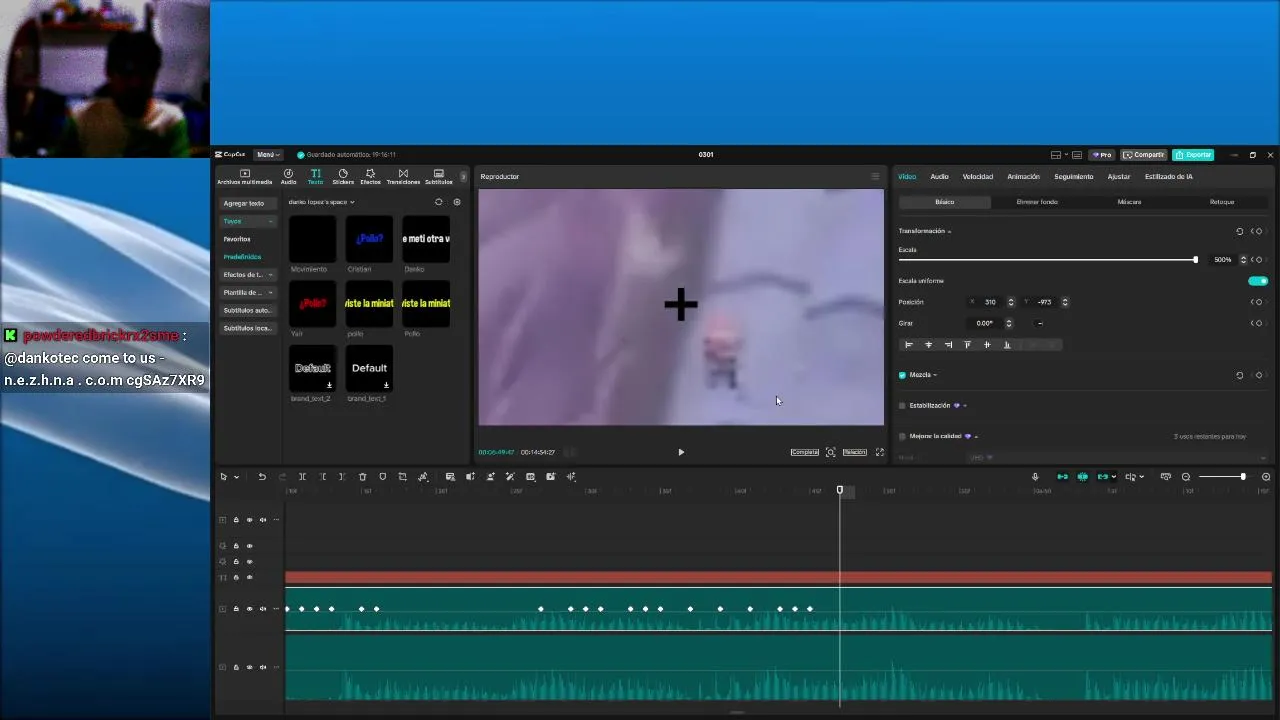Switch to the Velocidad tab
This screenshot has width=1280, height=720.
pos(978,177)
